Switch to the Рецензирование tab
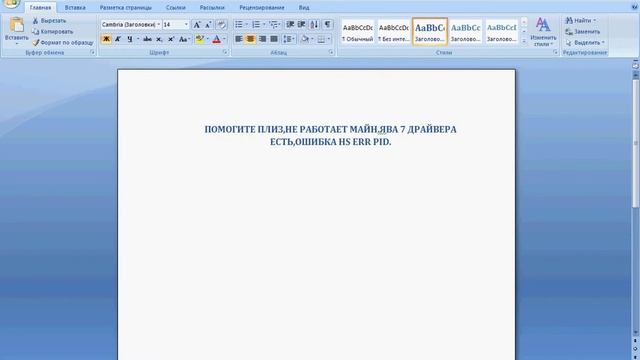This screenshot has height=360, width=640. (262, 8)
